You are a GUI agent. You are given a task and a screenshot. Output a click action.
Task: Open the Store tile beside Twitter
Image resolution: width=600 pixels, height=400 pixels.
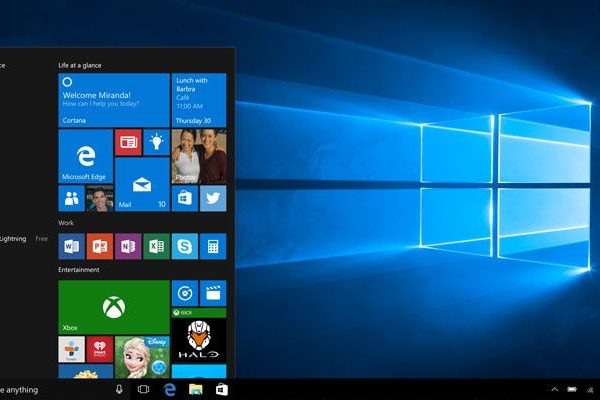pos(184,198)
